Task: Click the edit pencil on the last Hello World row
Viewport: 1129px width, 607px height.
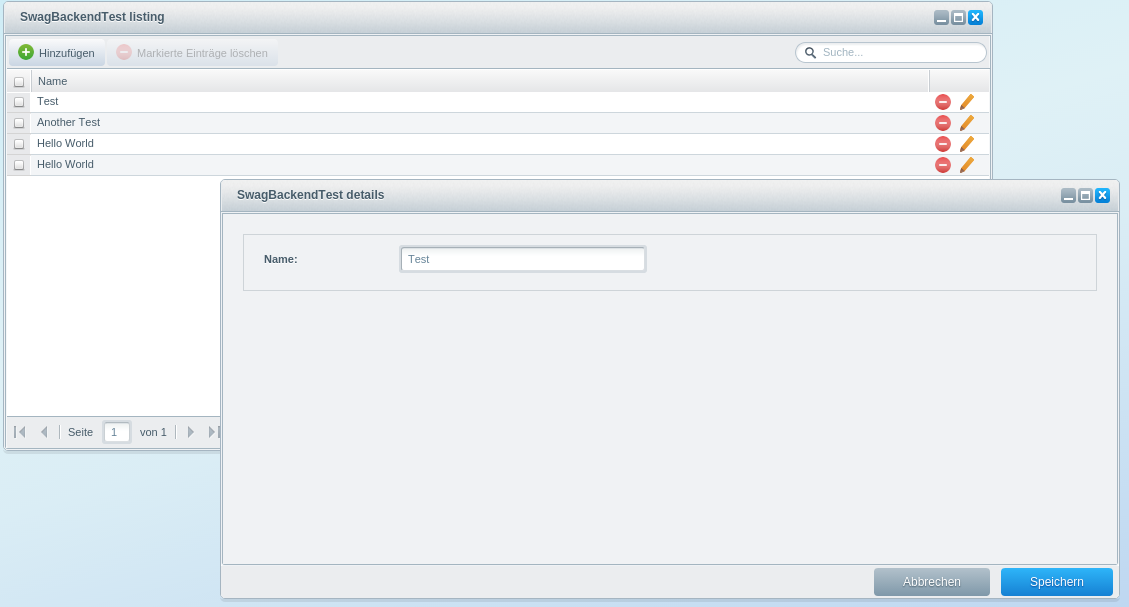Action: [966, 164]
